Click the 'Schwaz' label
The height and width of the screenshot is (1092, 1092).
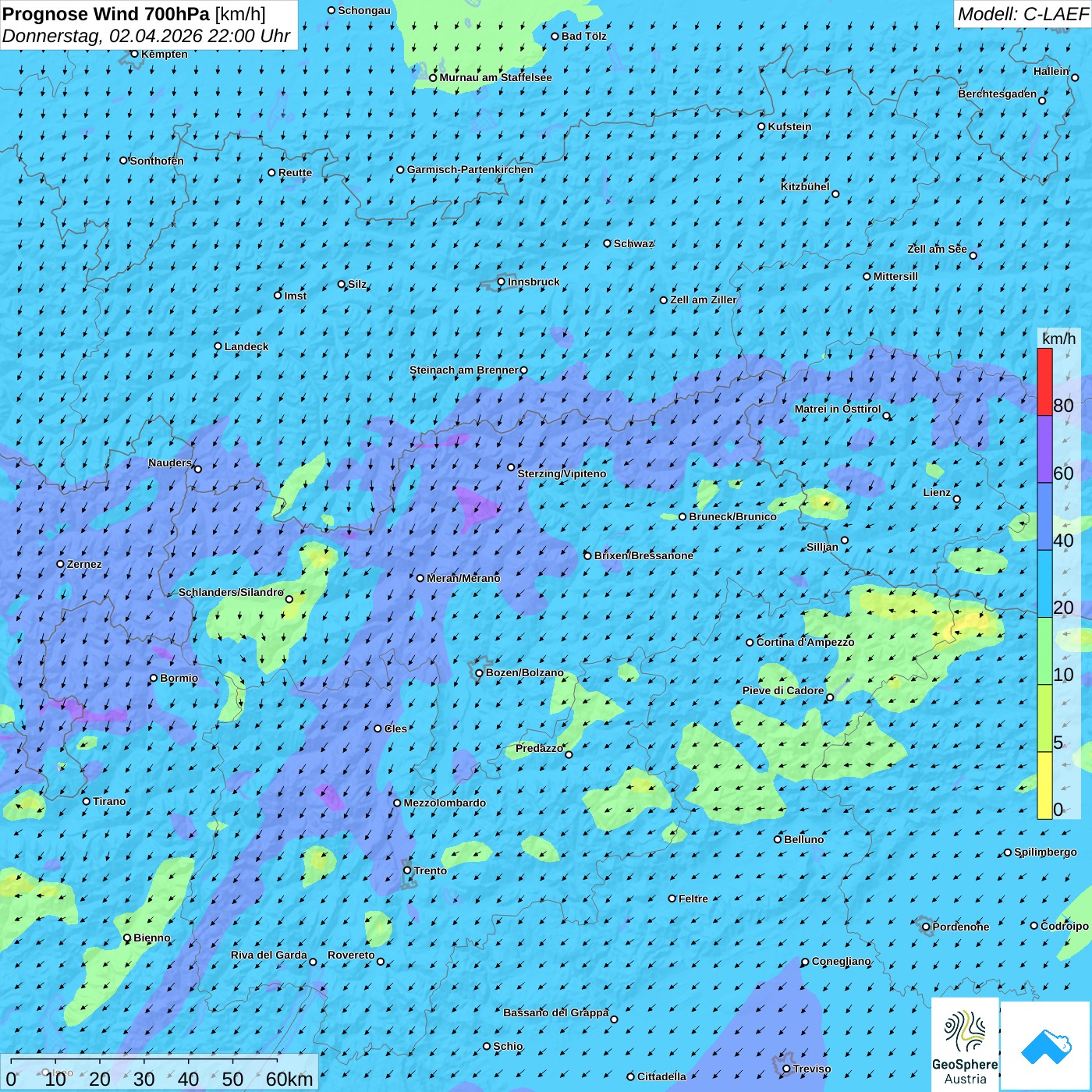point(633,243)
